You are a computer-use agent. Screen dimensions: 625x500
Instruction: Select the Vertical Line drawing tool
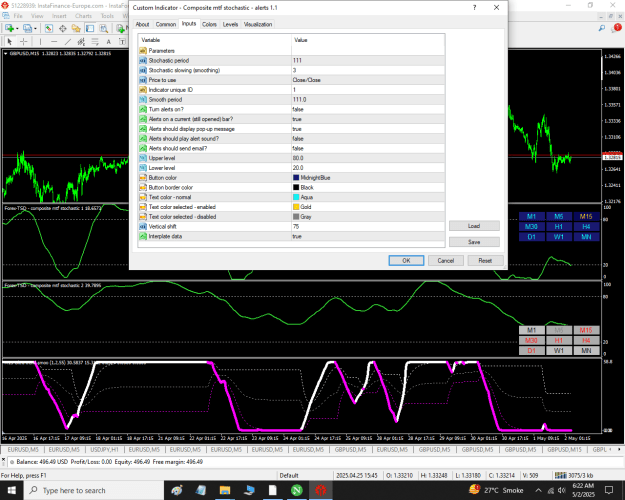tap(40, 41)
